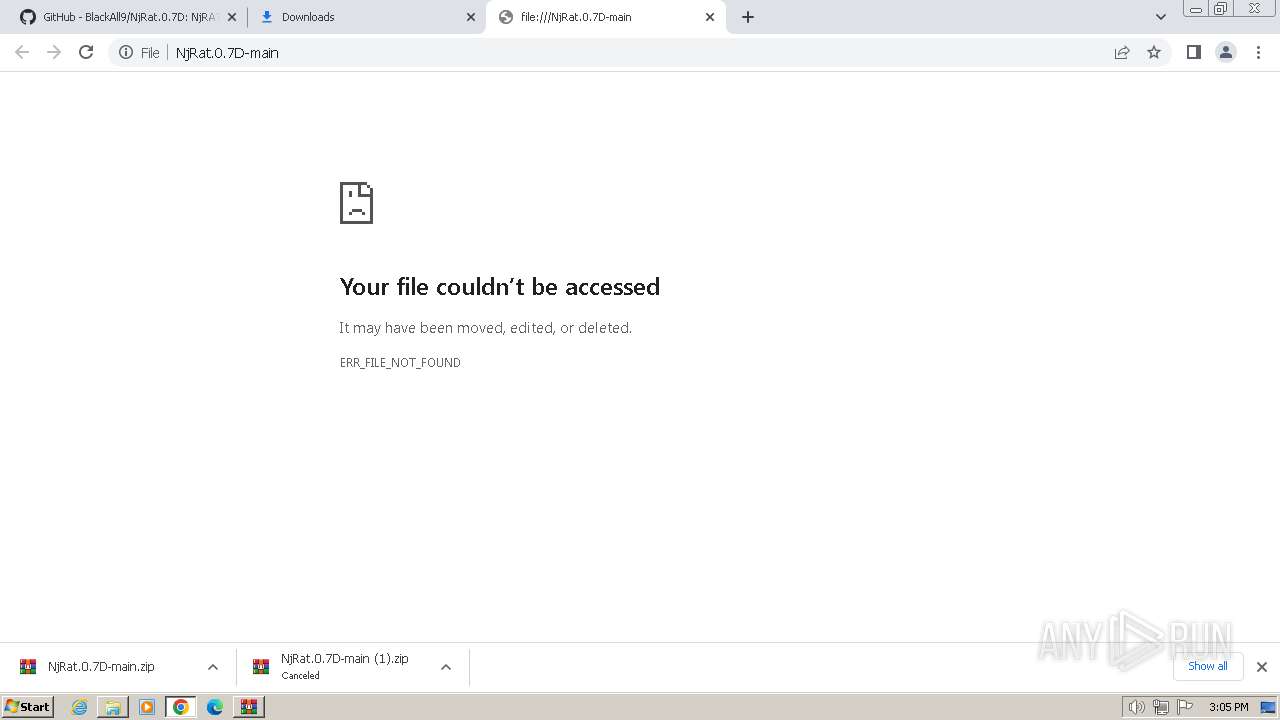Click the network tray icon
Screen dimensions: 1280x720
click(x=1160, y=707)
